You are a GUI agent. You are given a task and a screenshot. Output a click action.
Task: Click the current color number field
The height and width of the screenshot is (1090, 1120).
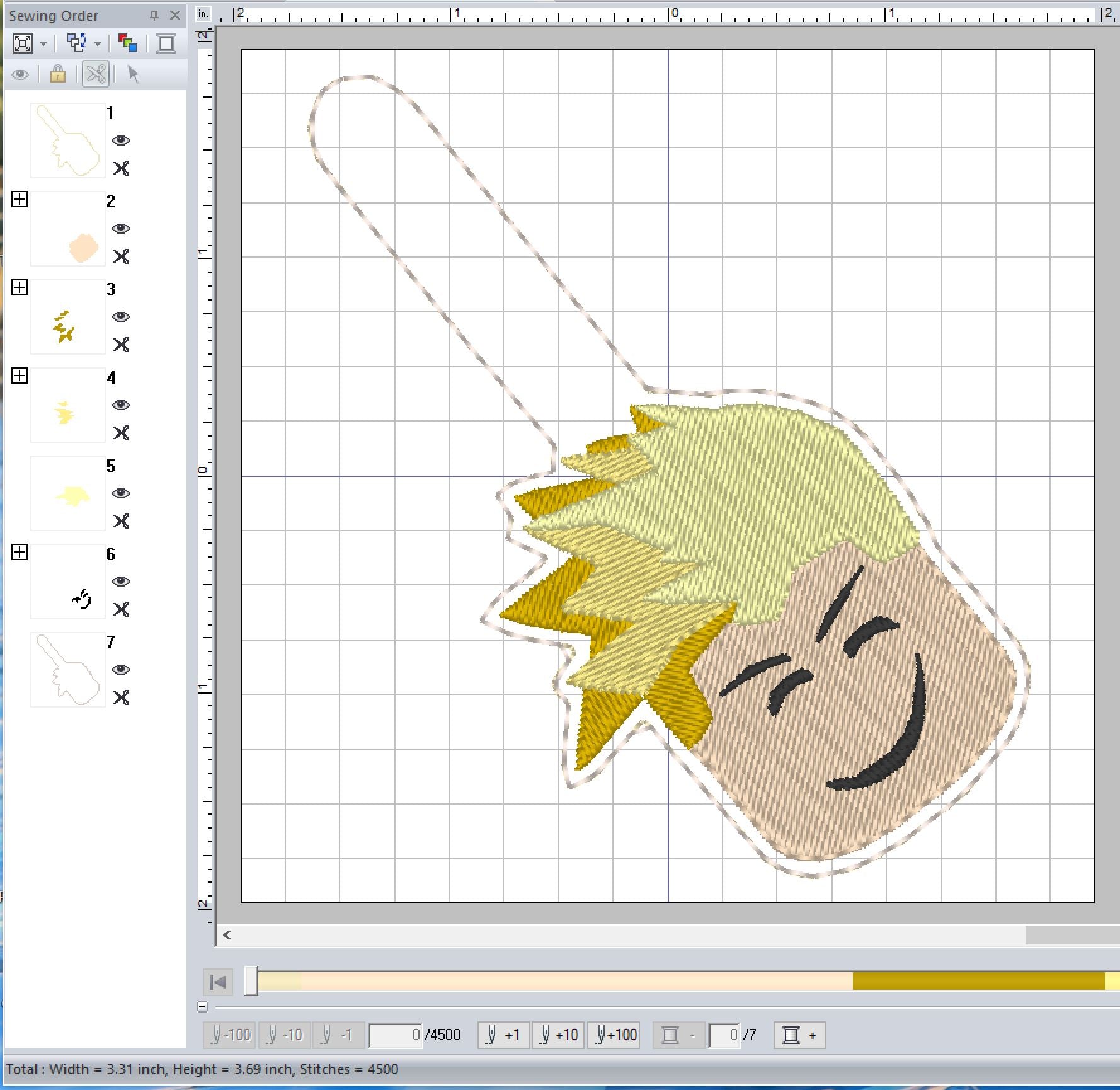click(x=724, y=1035)
